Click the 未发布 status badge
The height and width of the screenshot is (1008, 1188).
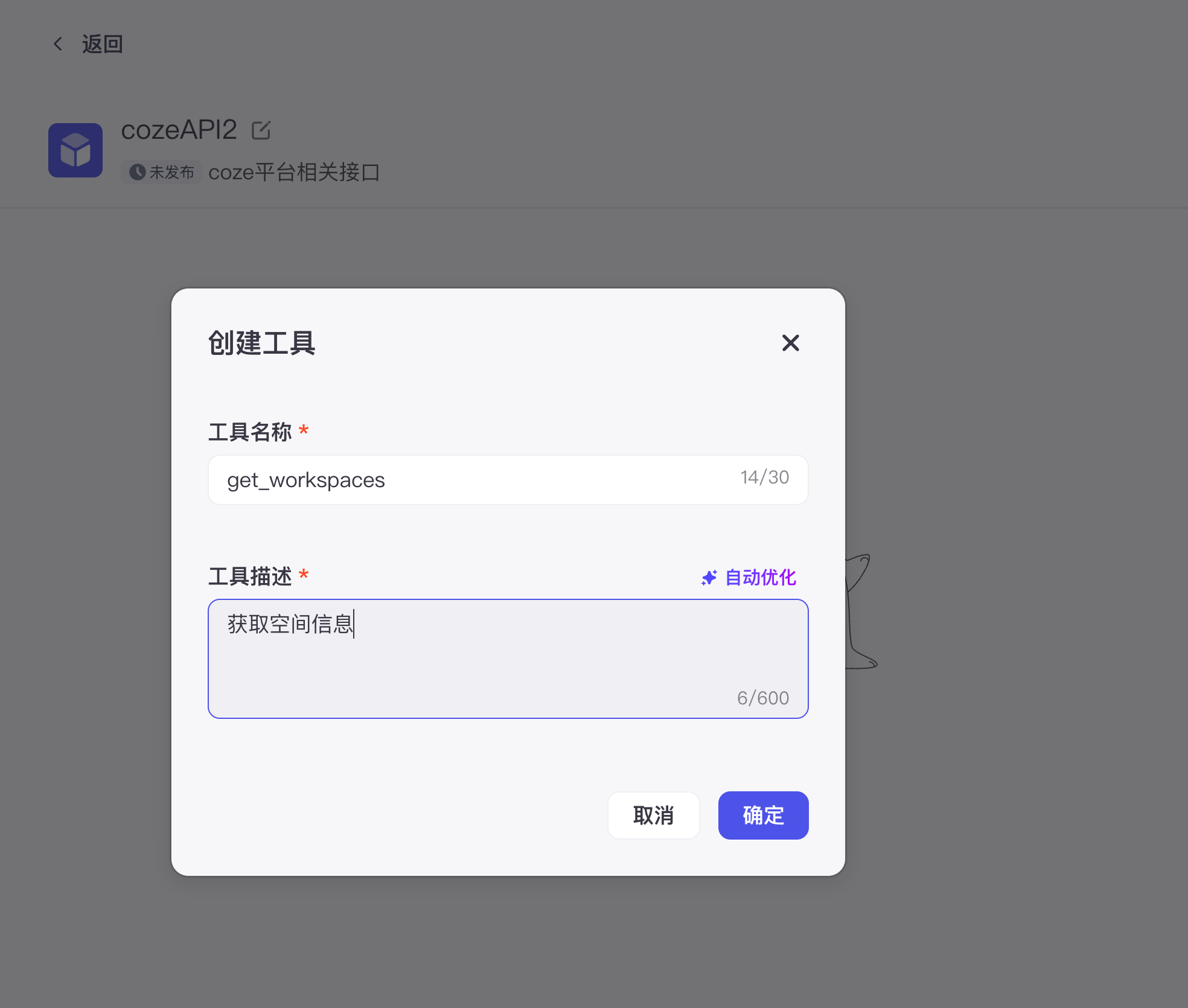tap(161, 172)
